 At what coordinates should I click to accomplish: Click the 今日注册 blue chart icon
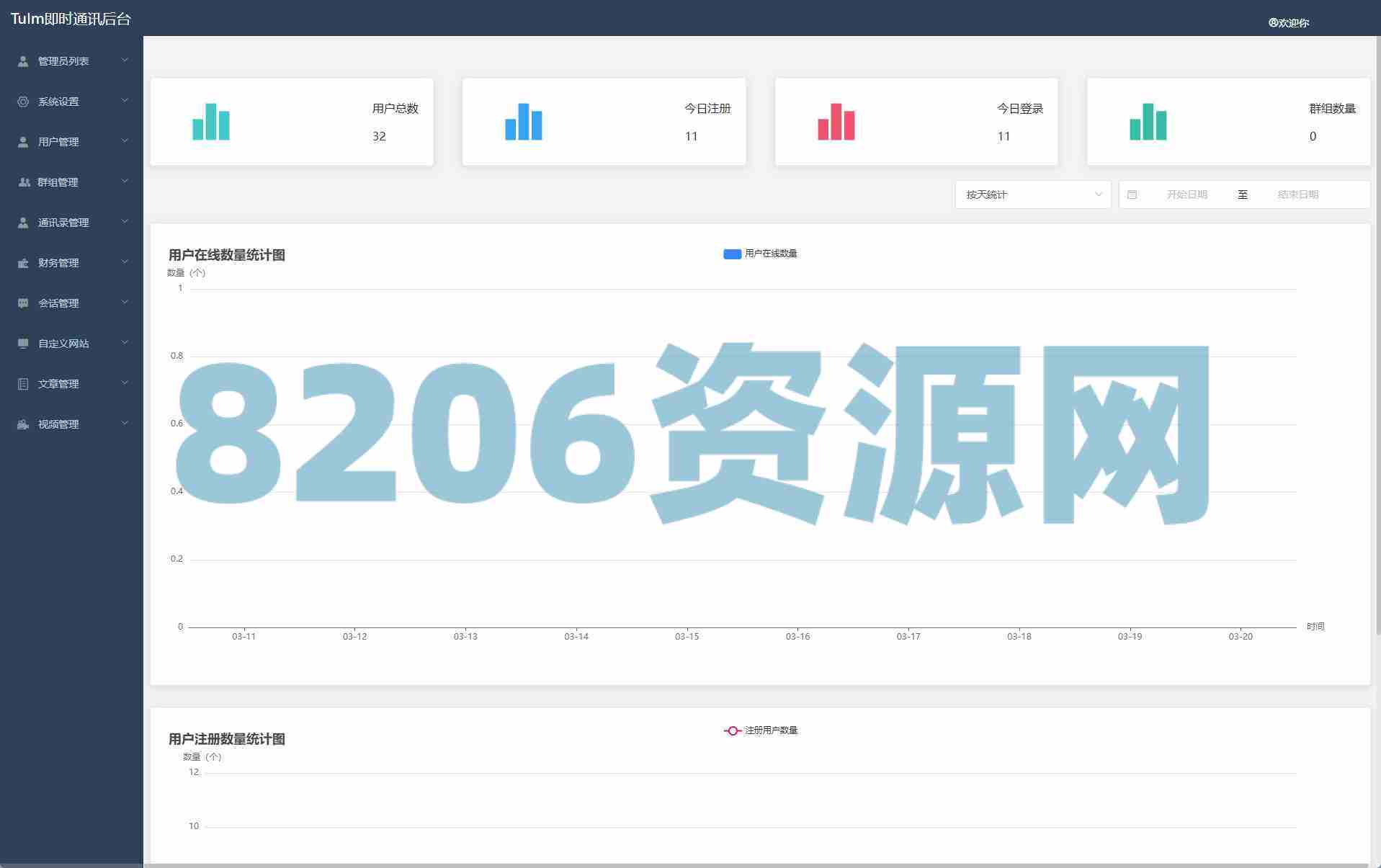click(524, 122)
